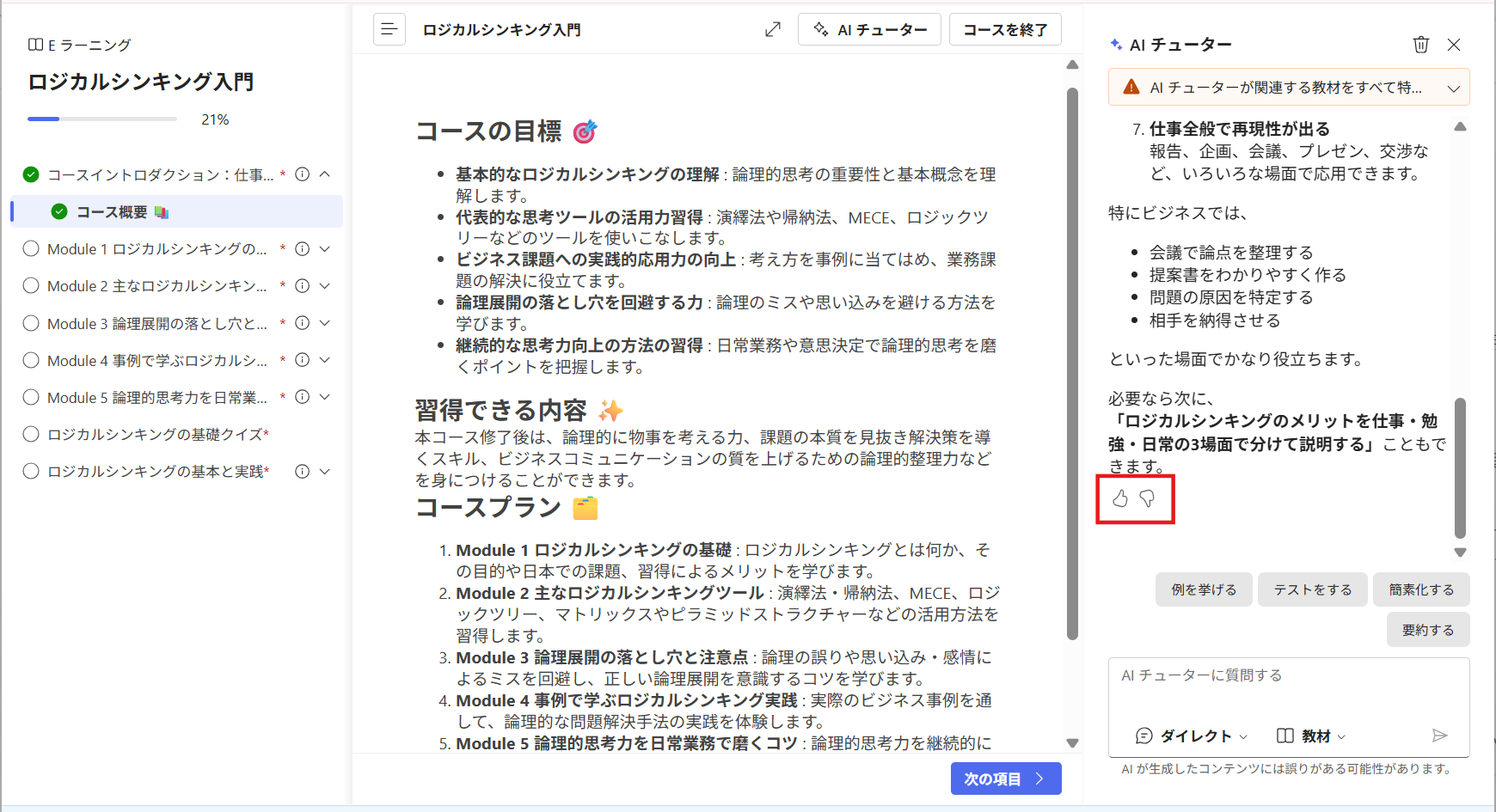Go to 次の項目

pyautogui.click(x=1005, y=778)
